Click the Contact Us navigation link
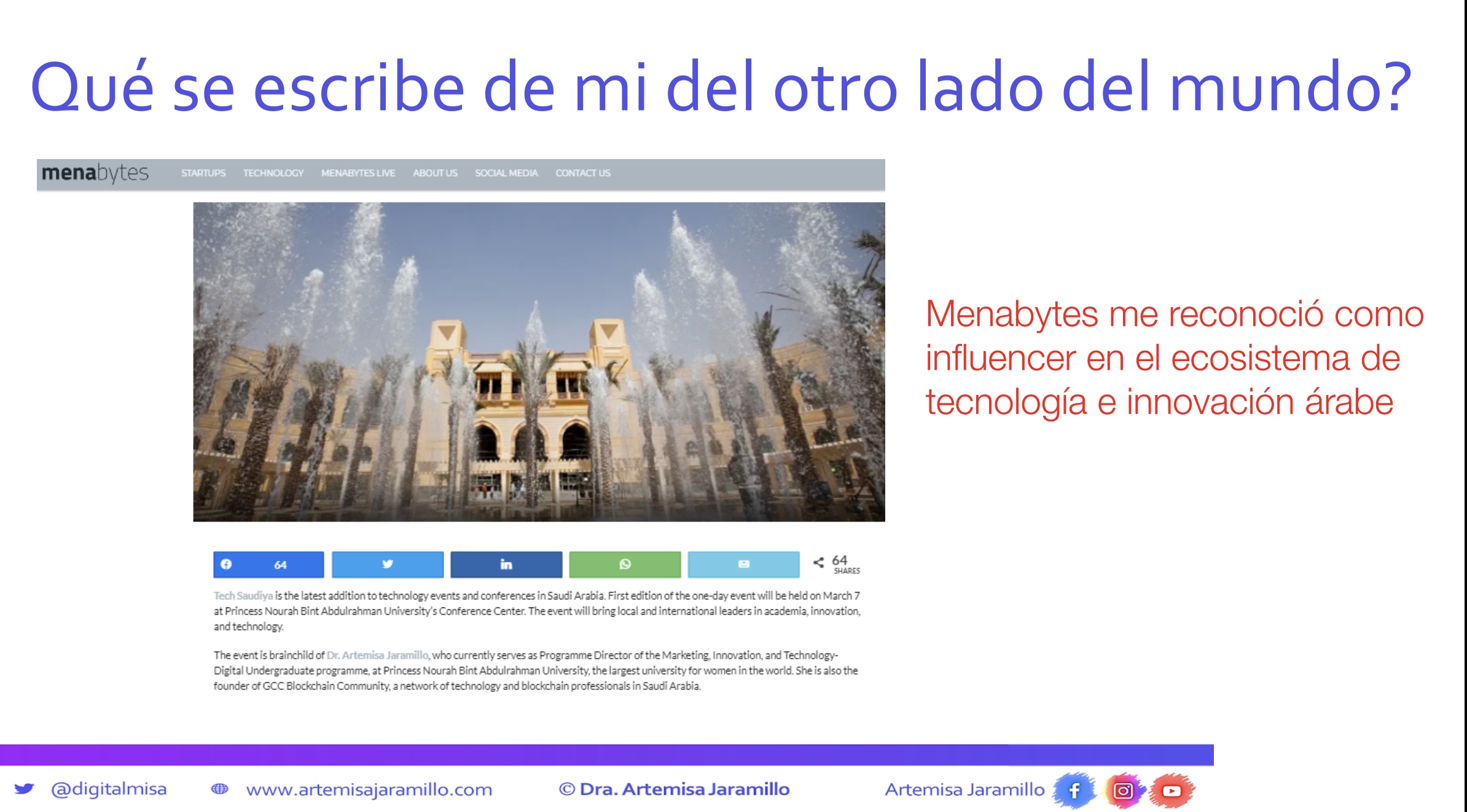 point(583,173)
